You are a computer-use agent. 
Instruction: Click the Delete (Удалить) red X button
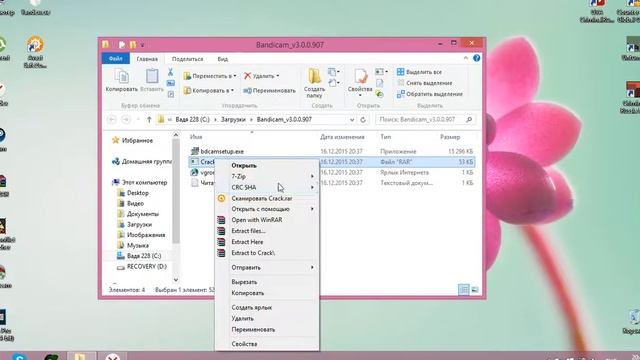(262, 76)
